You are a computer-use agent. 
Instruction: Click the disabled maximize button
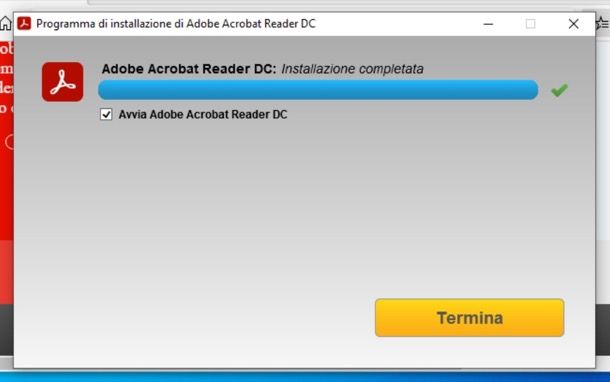[530, 24]
